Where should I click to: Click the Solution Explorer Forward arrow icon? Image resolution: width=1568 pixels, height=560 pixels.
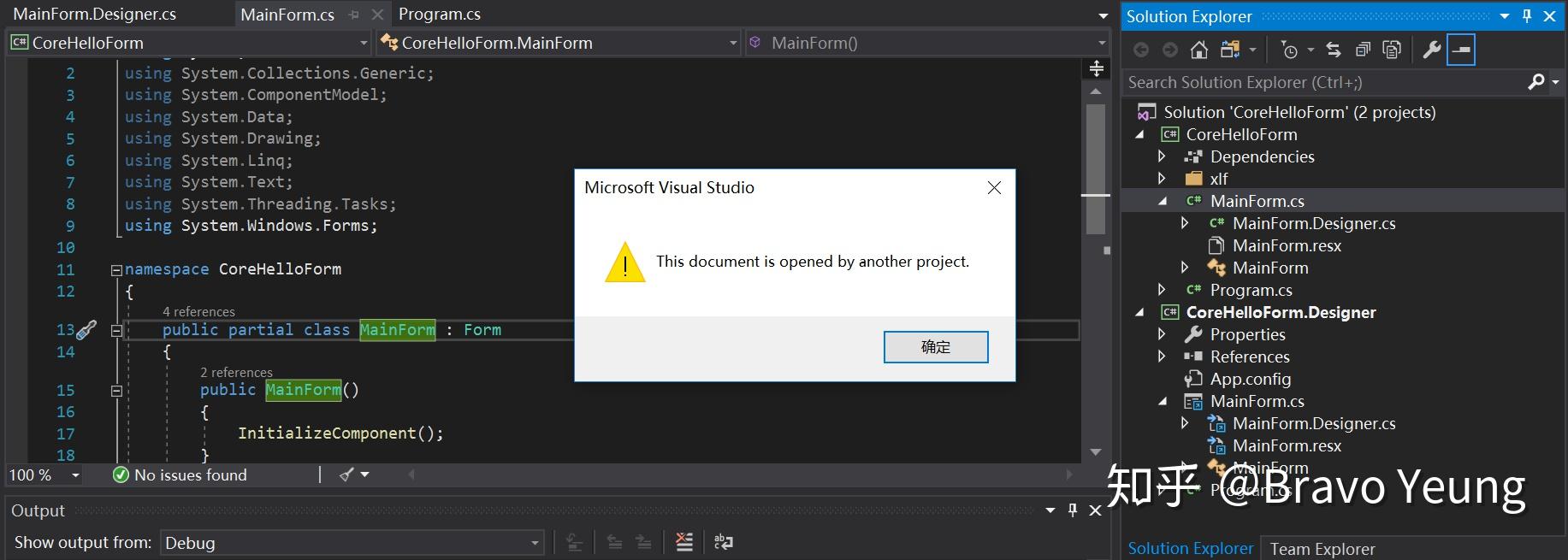click(1169, 50)
